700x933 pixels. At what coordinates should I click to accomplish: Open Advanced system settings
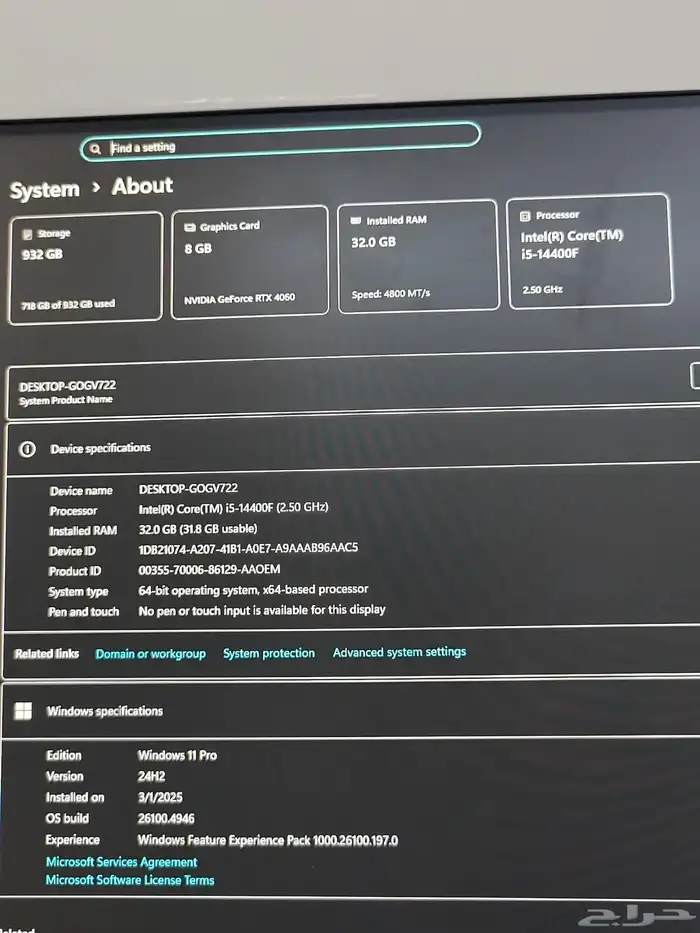pos(399,652)
